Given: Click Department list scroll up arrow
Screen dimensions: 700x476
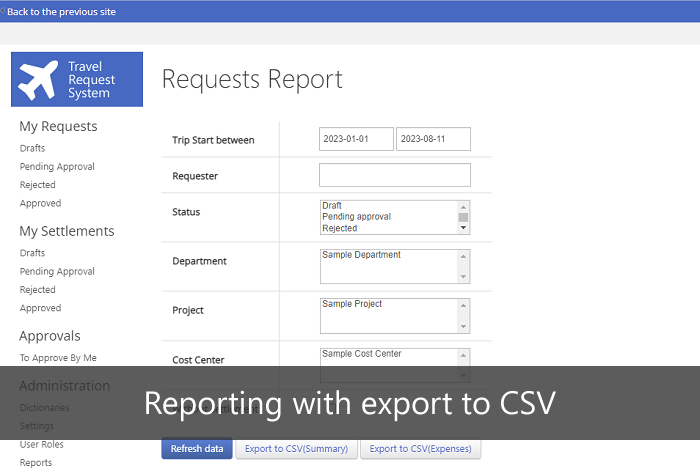Looking at the screenshot, I should click(463, 256).
